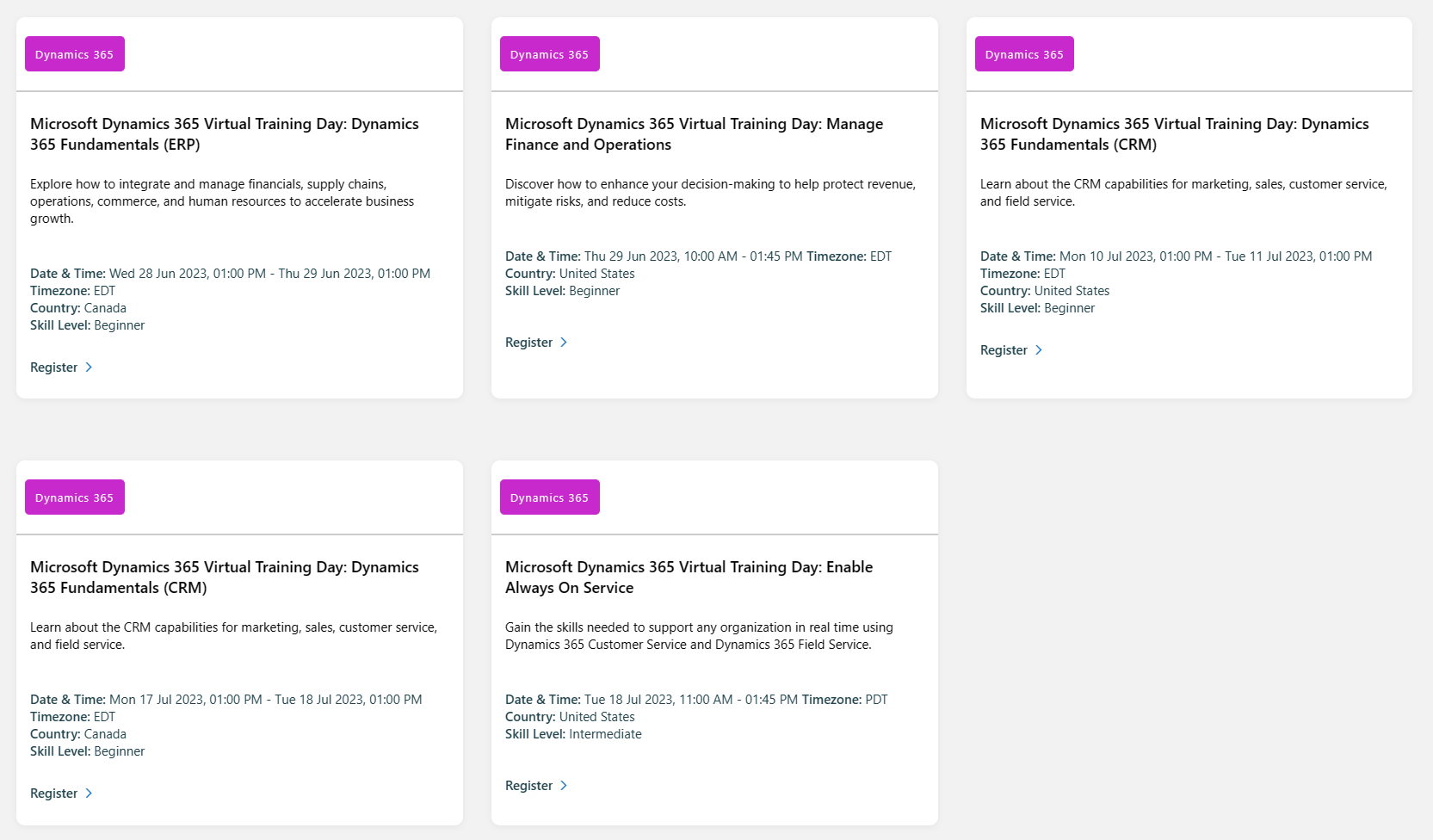Register for the July 17 CRM Fundamentals event
Screen dimensions: 1433x840
coord(53,793)
